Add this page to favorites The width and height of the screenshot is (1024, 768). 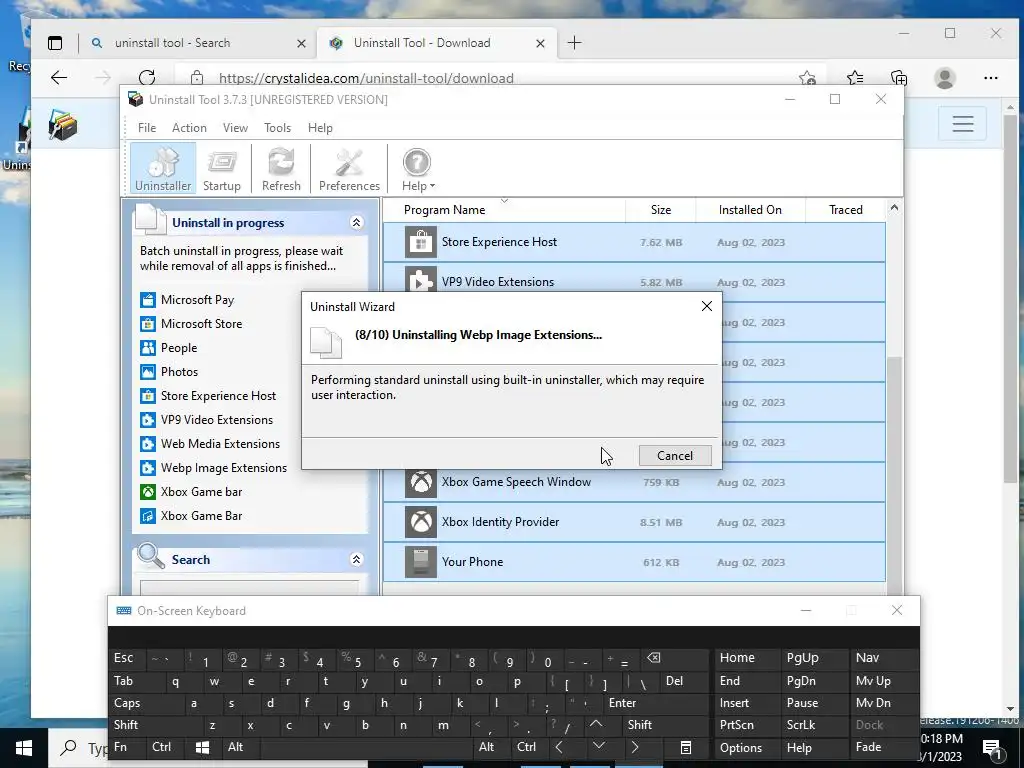coord(807,78)
